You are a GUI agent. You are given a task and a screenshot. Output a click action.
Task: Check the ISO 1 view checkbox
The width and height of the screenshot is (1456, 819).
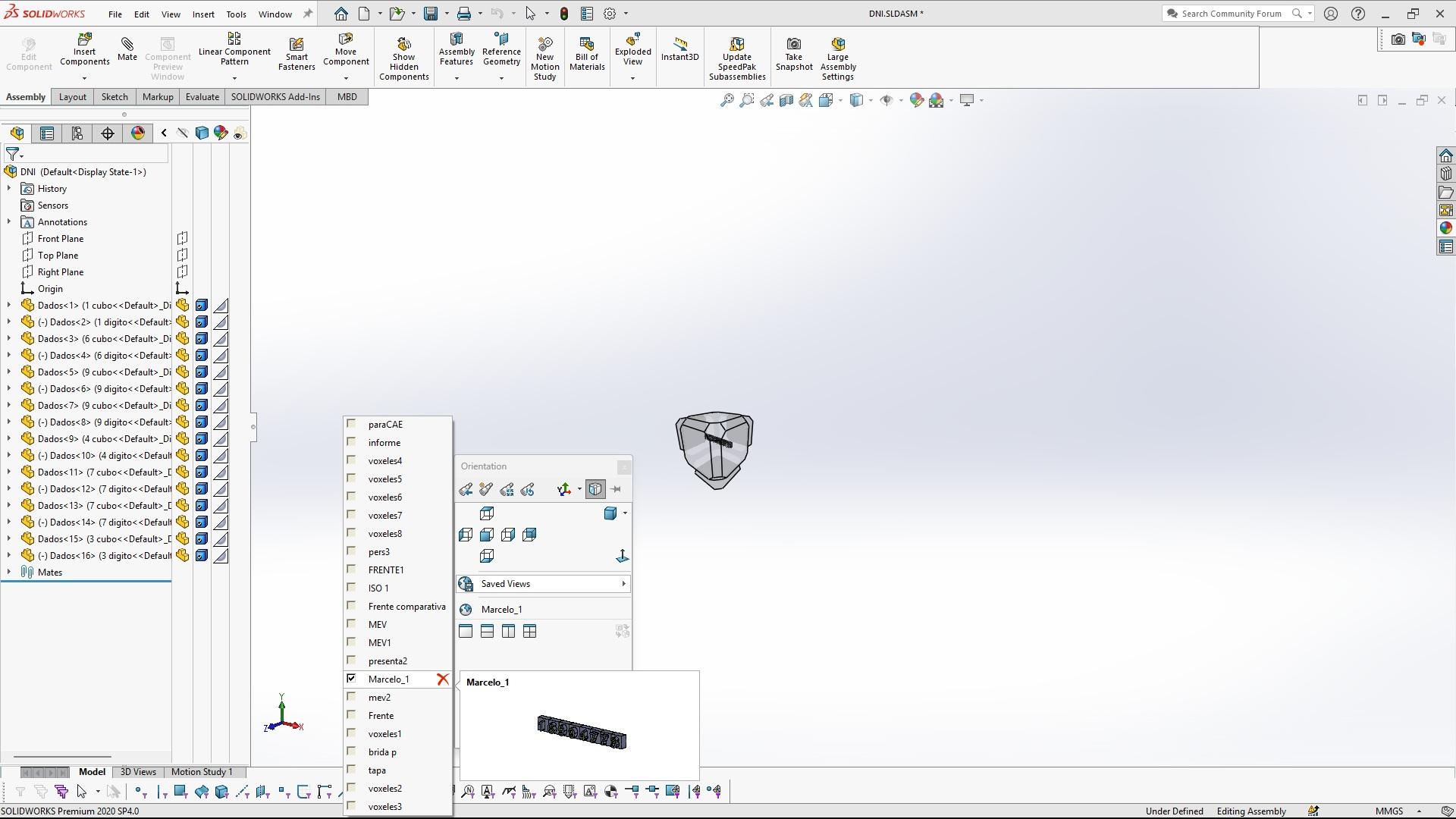[351, 588]
